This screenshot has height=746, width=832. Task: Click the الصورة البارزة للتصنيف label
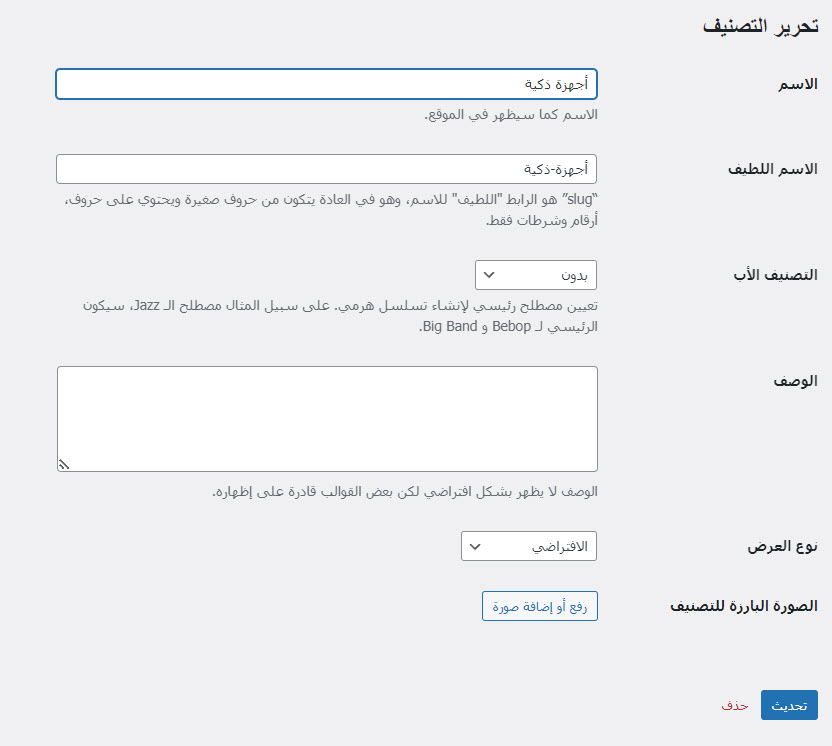point(743,606)
